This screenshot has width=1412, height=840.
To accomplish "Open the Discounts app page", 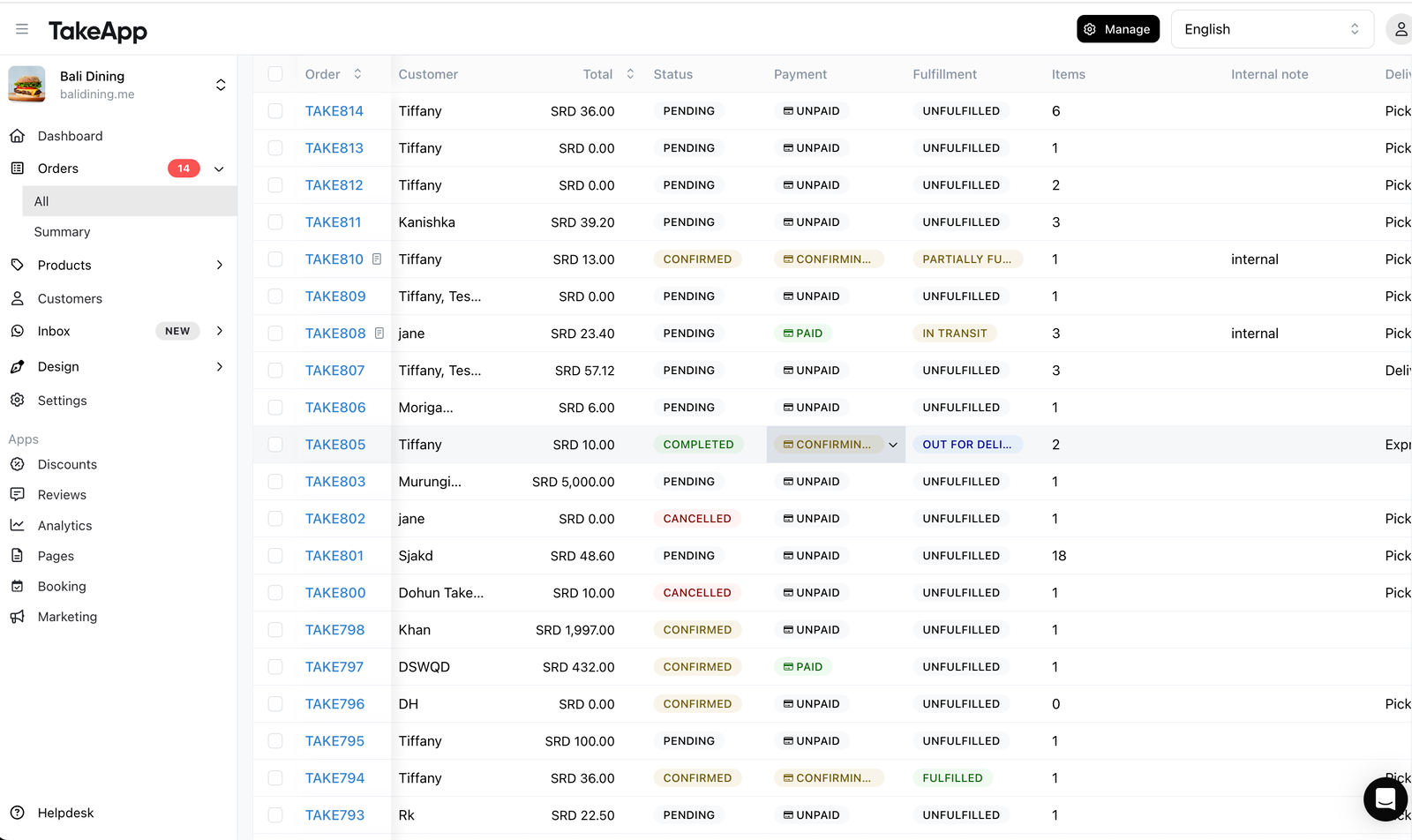I will [x=67, y=465].
